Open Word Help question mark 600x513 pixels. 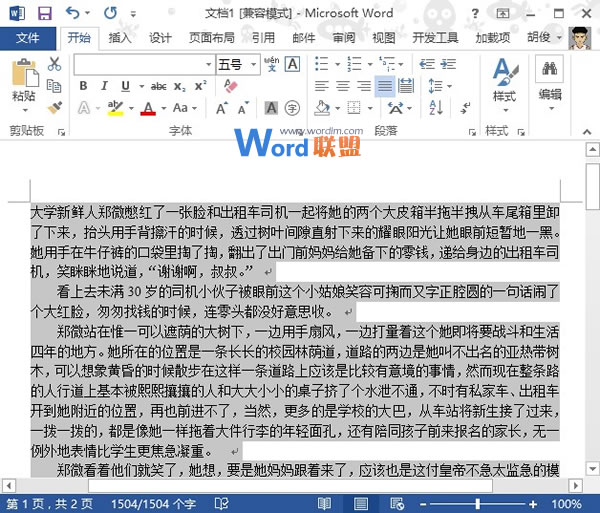[475, 14]
